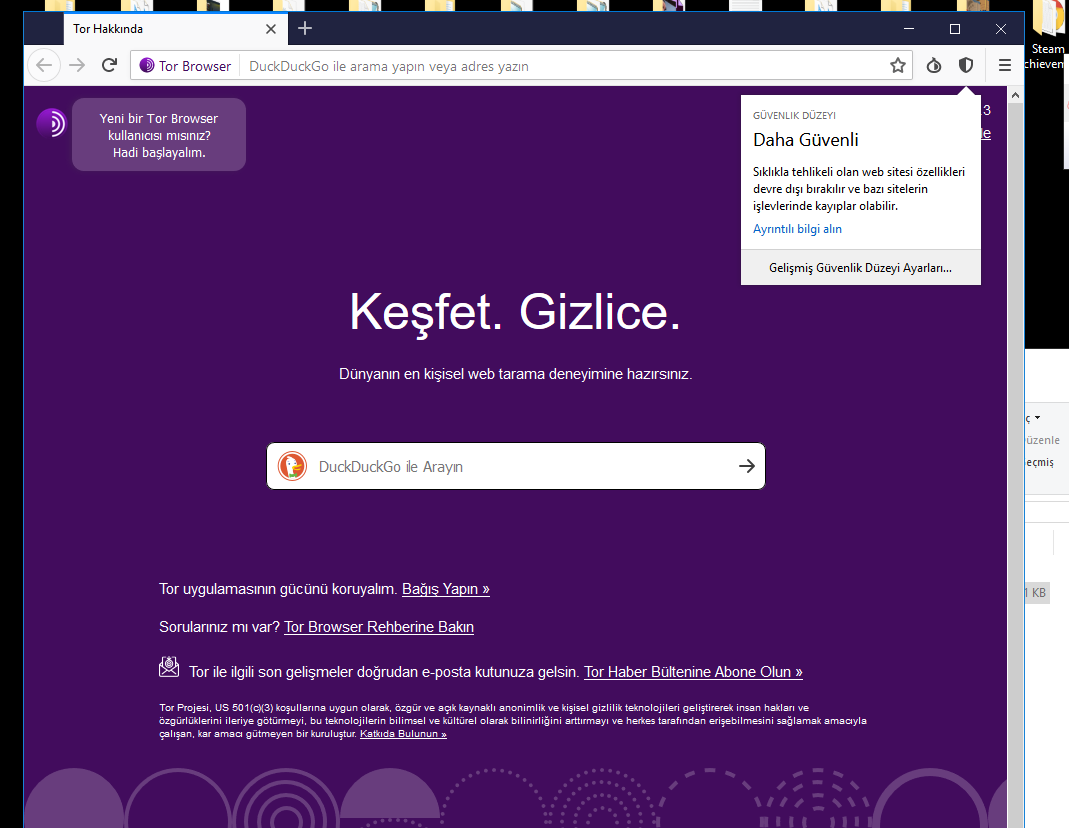The width and height of the screenshot is (1069, 828).
Task: Click Tor Haber Bültenine Abone Olun link
Action: [x=693, y=672]
